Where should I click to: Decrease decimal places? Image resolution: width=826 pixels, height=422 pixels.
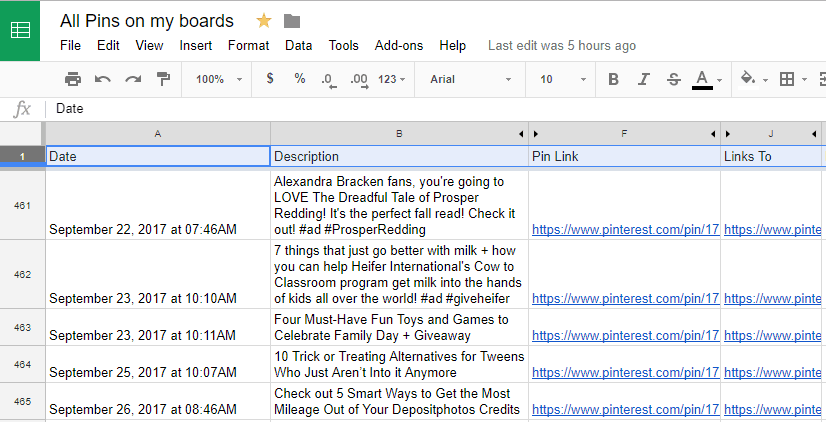click(x=329, y=80)
